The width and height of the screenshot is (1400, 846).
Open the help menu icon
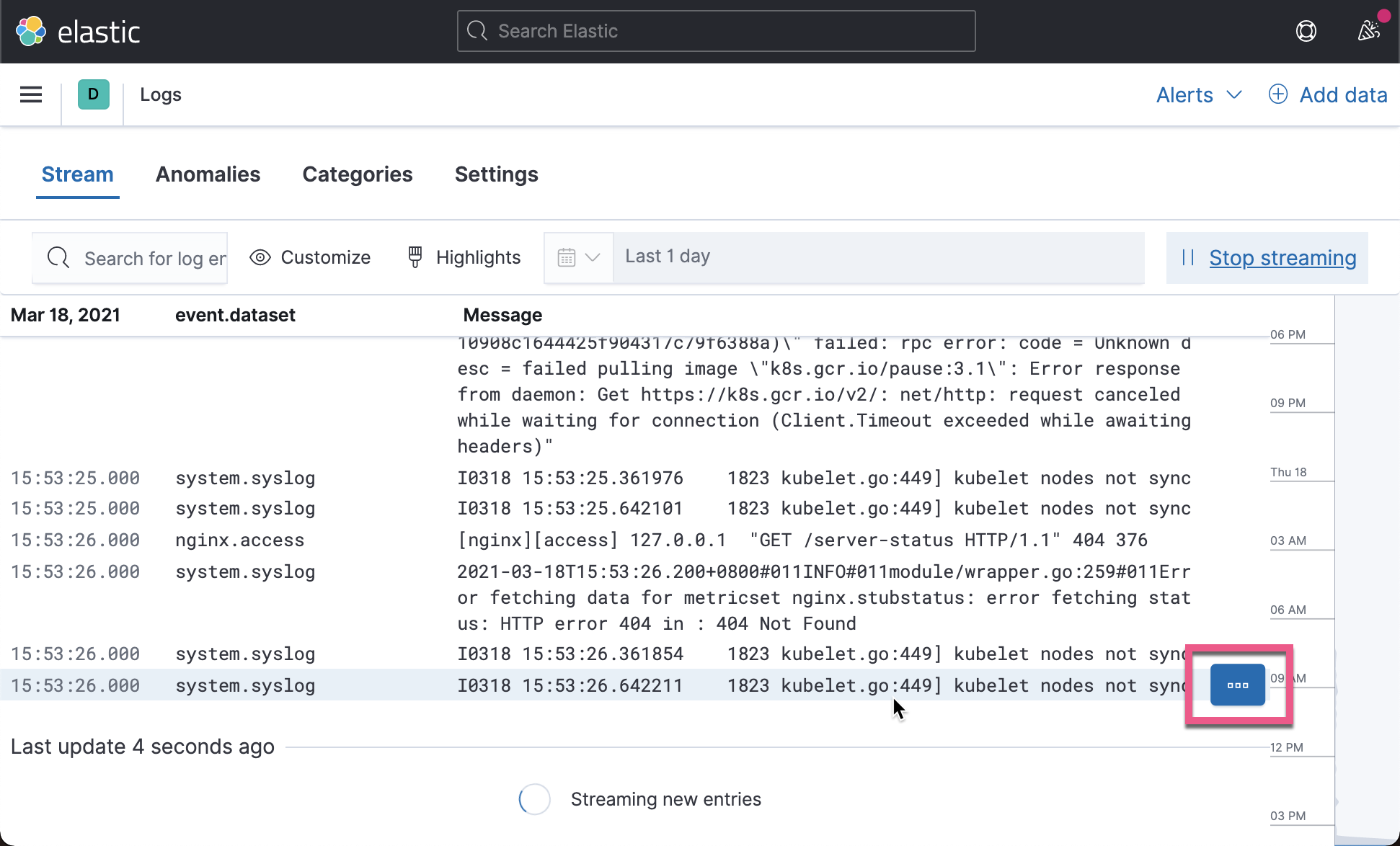coord(1307,30)
